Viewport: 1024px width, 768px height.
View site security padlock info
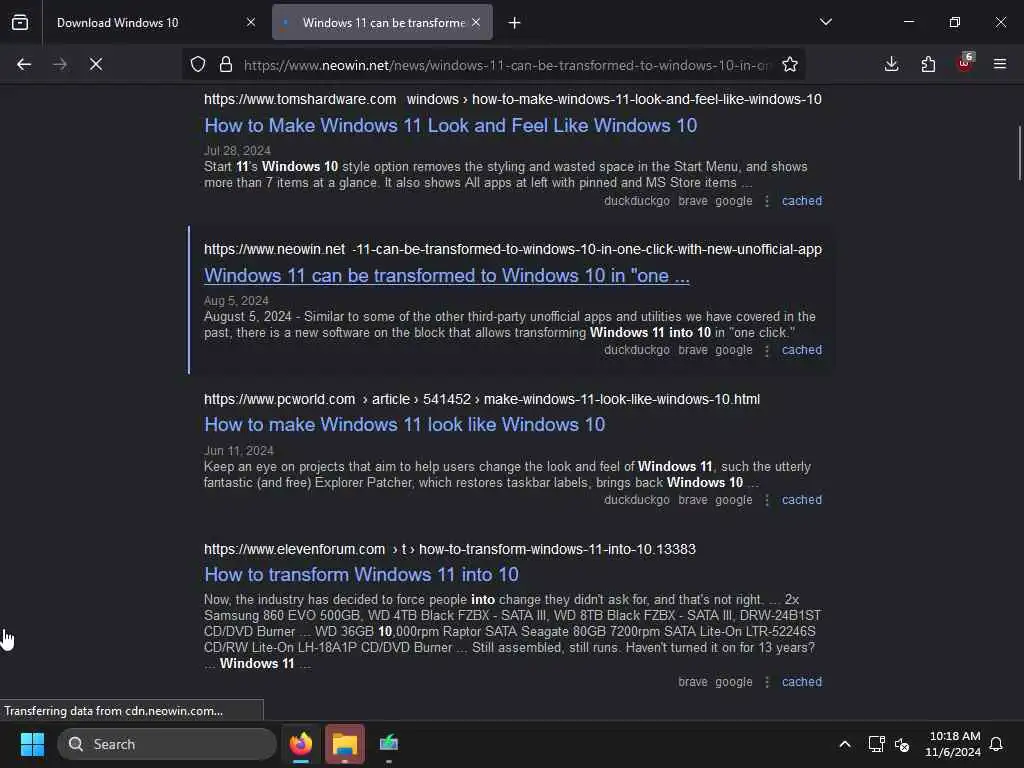pyautogui.click(x=226, y=64)
